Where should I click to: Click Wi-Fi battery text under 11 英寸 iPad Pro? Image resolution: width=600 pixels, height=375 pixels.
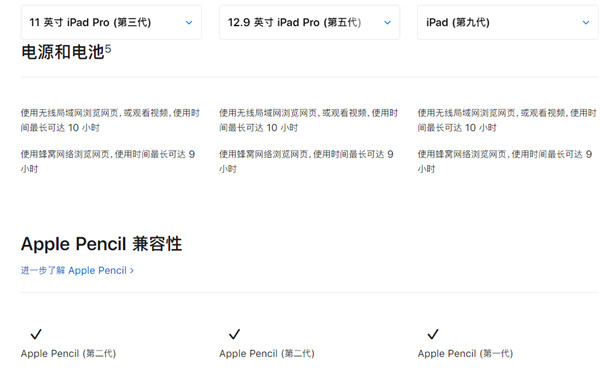coord(110,120)
